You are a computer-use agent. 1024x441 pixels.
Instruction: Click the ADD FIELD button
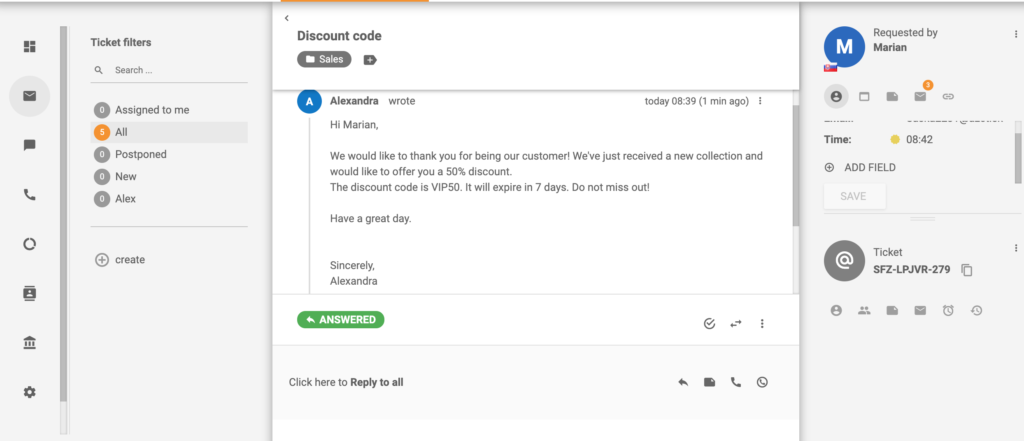(860, 167)
